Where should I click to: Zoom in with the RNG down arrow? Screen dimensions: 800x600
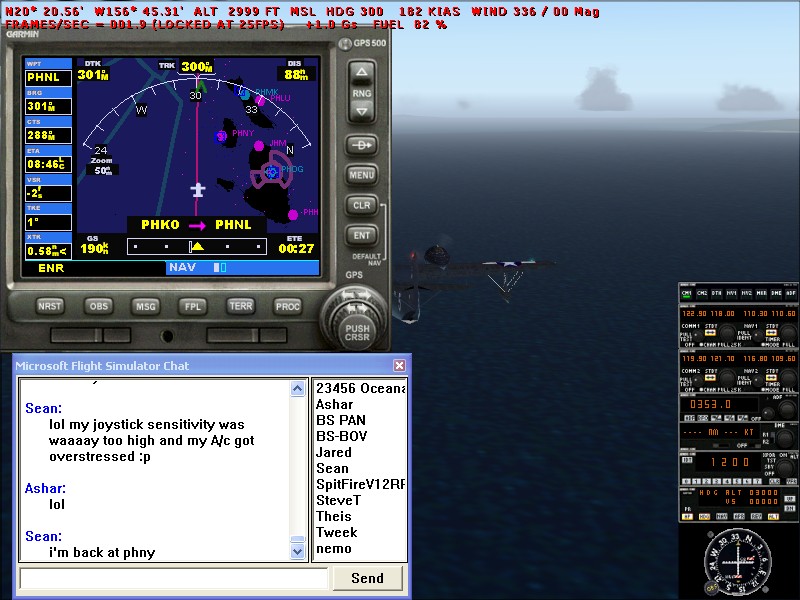coord(361,111)
